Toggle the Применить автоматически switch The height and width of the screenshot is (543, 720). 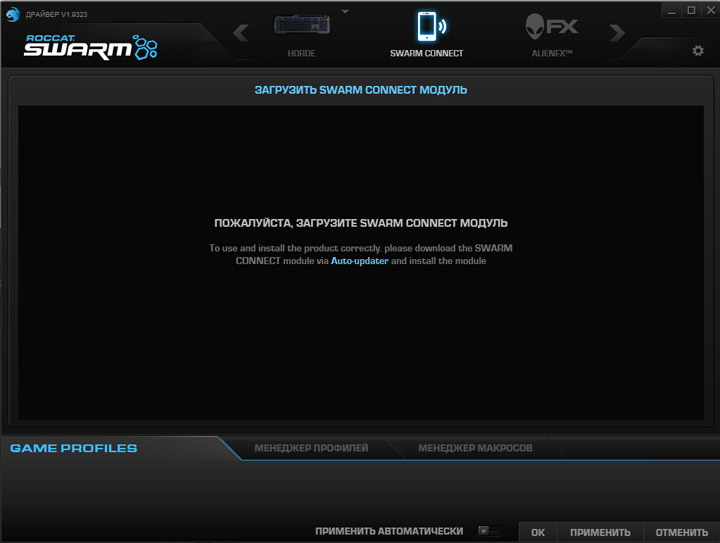coord(489,531)
